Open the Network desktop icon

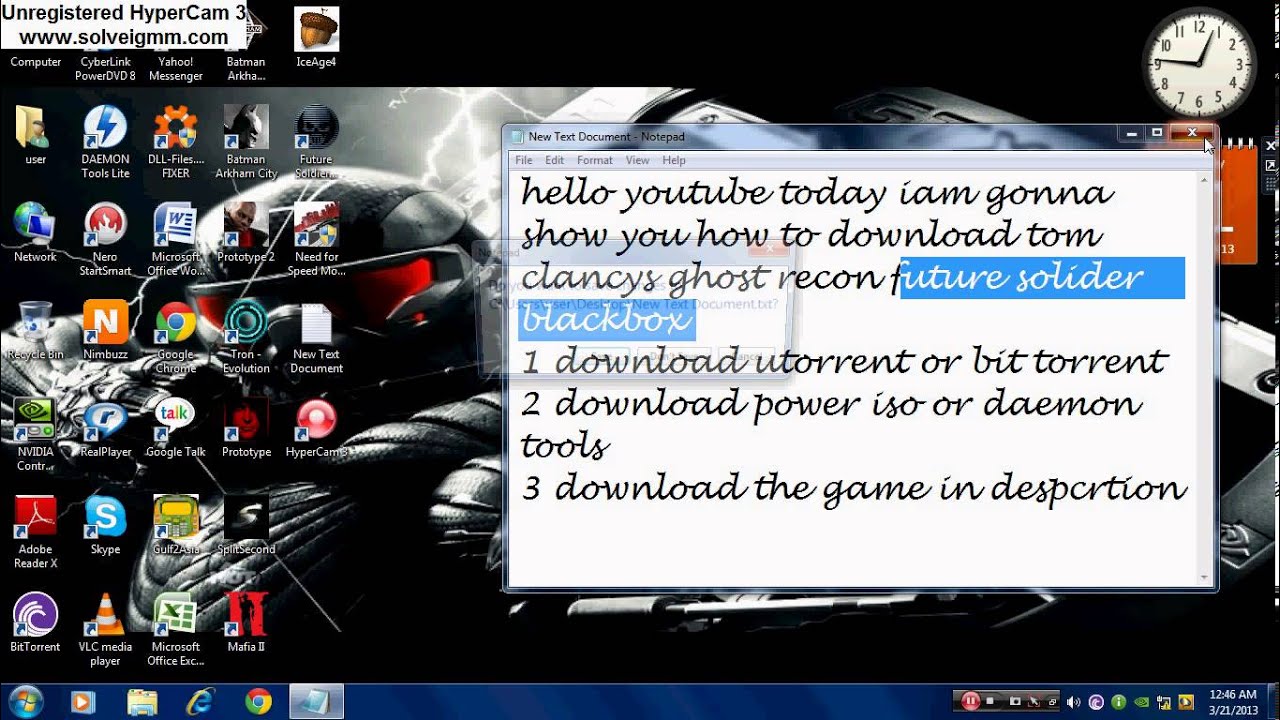[36, 232]
